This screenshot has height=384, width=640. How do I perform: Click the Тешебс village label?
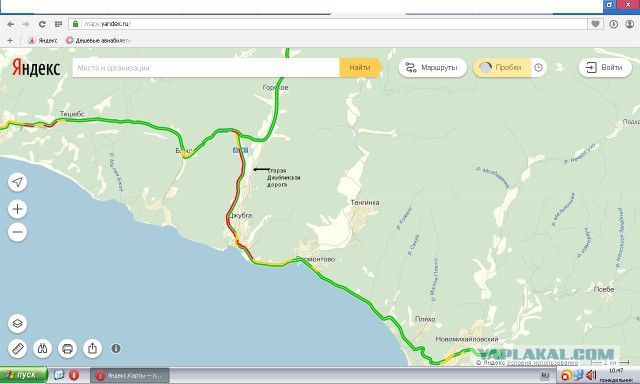(72, 114)
